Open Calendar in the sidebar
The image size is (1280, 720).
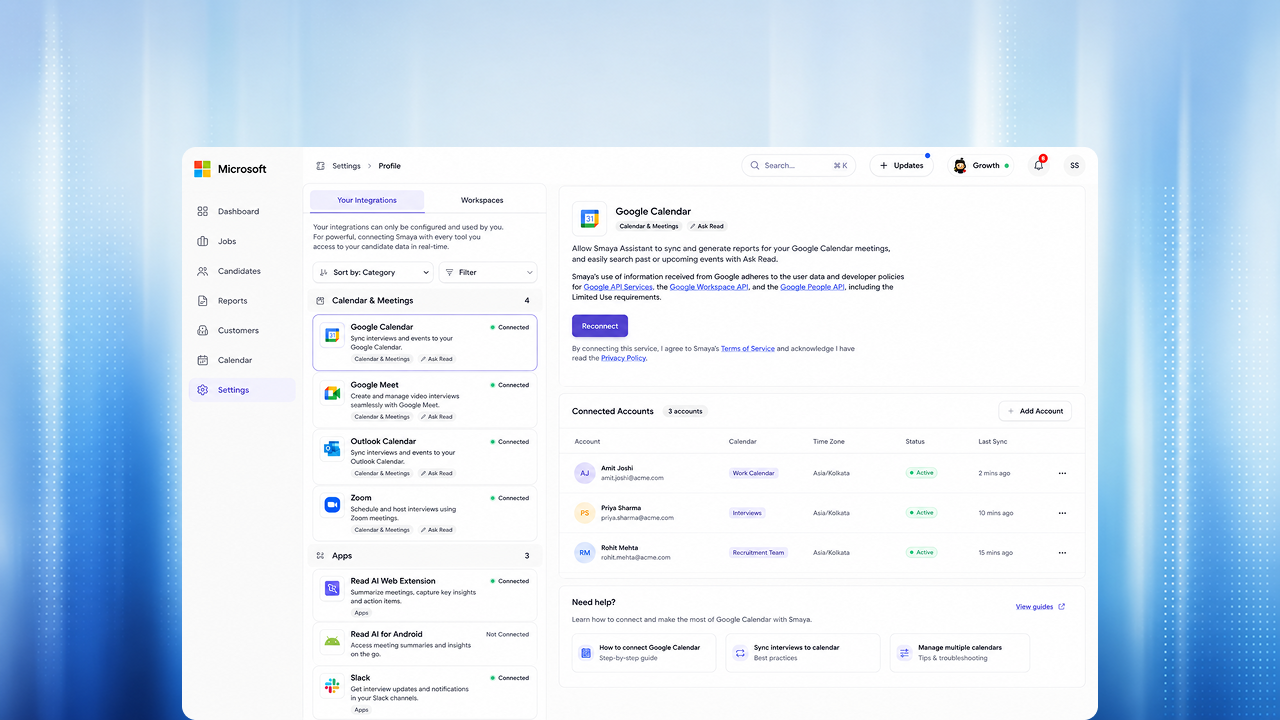point(242,360)
